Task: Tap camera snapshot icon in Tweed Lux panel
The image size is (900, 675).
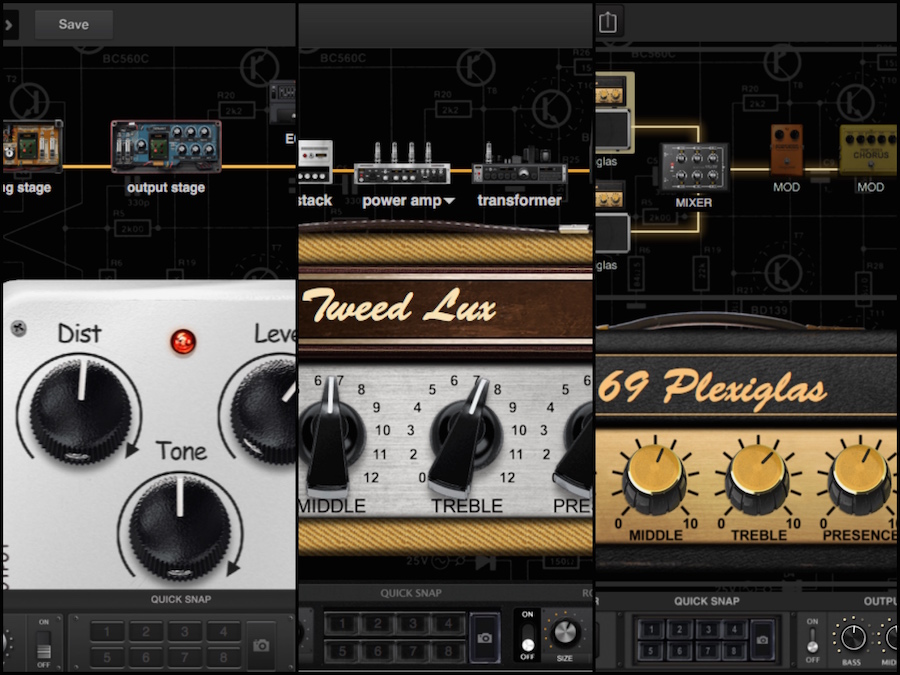Action: [484, 638]
